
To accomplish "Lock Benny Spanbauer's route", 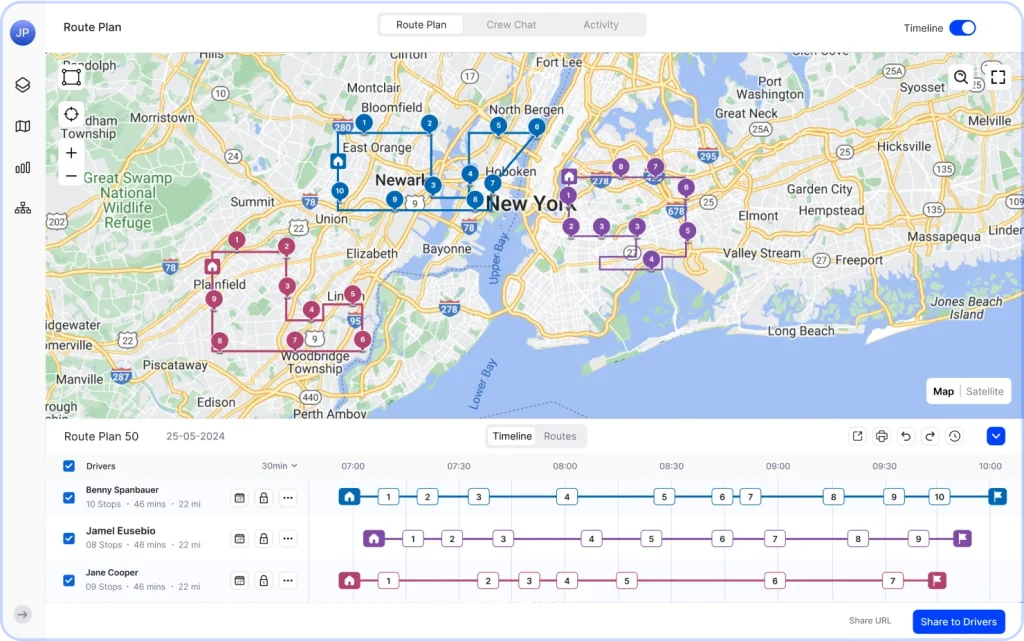I will (264, 498).
